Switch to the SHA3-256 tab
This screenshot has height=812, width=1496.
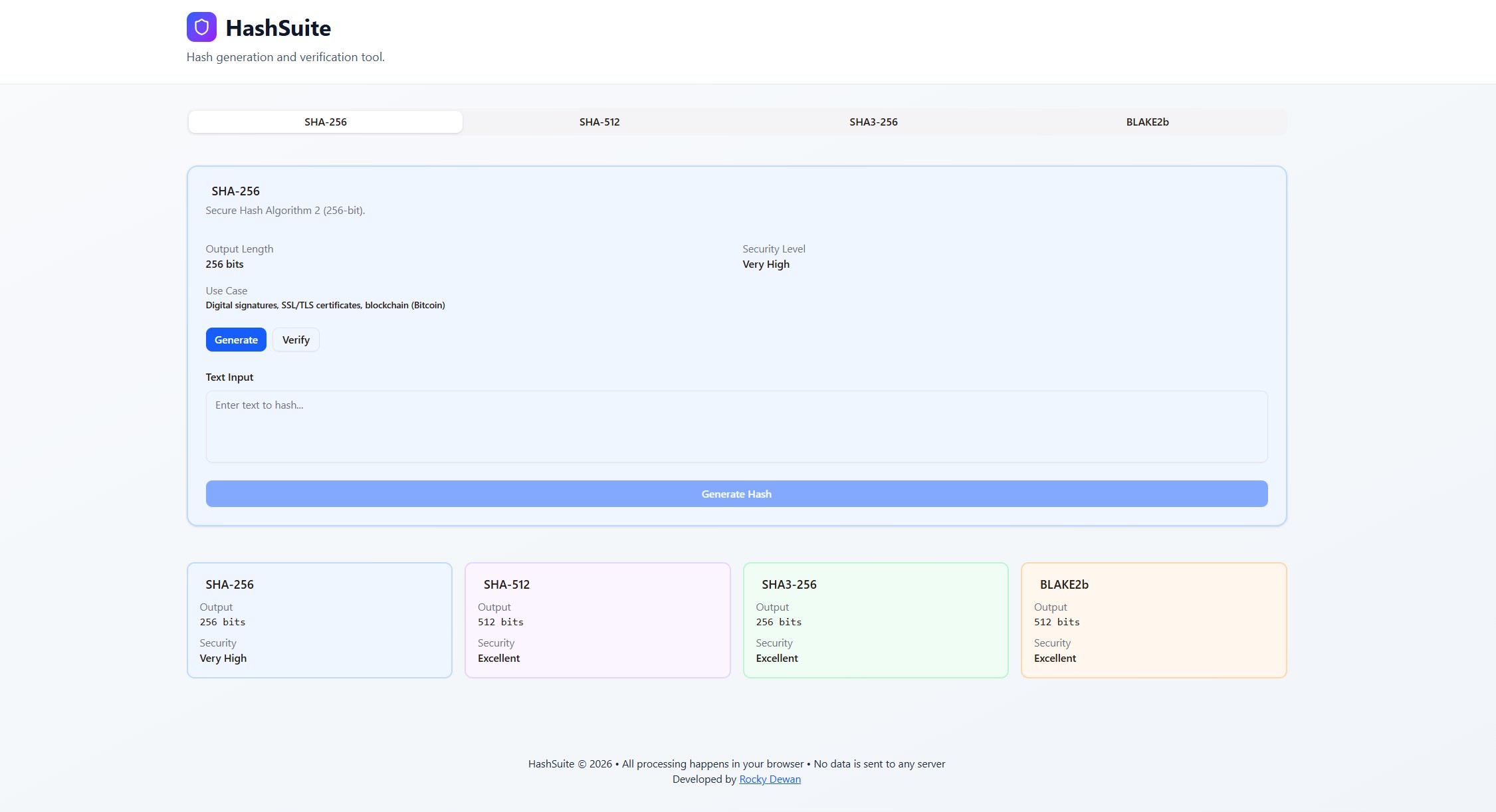point(873,122)
